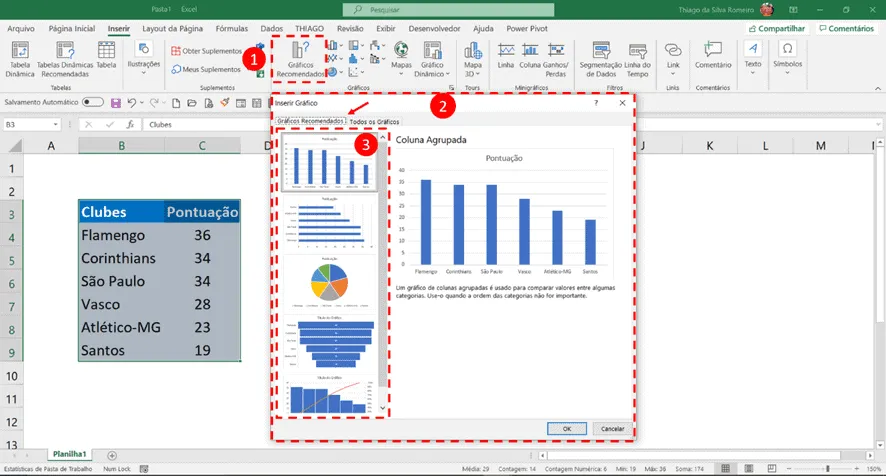Click the purple Save icon

click(116, 103)
